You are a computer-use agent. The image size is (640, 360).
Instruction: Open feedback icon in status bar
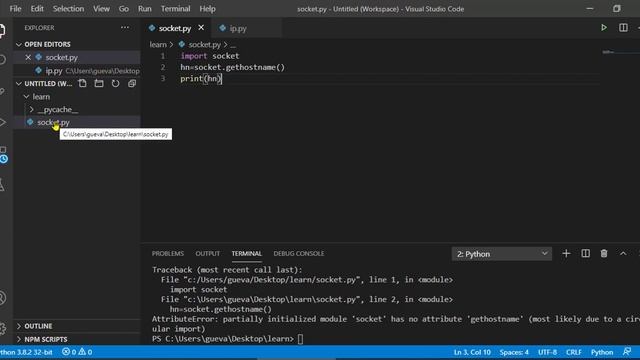tap(627, 352)
